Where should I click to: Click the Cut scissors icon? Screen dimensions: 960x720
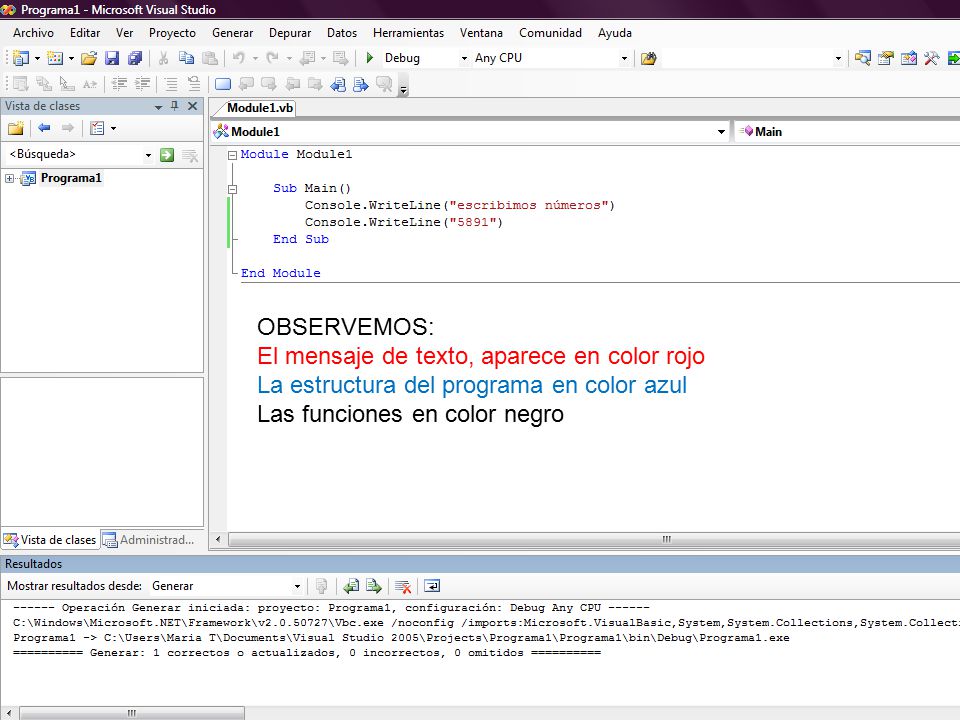(x=163, y=58)
